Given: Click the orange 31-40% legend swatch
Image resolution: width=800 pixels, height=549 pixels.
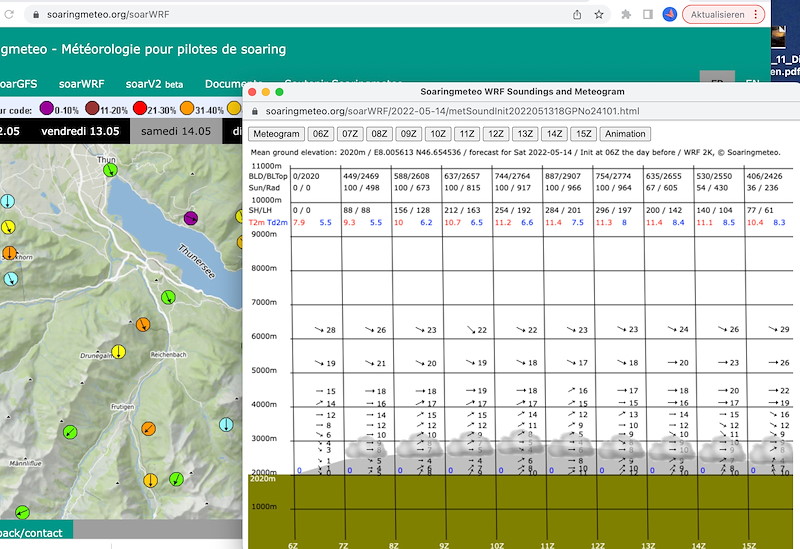Looking at the screenshot, I should [x=187, y=108].
